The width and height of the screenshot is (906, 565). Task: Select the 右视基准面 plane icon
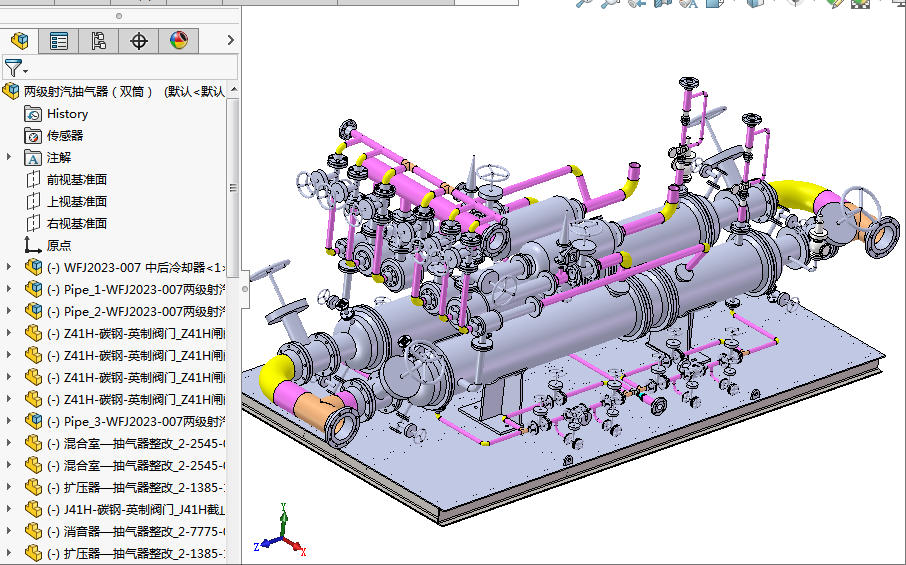pos(33,224)
